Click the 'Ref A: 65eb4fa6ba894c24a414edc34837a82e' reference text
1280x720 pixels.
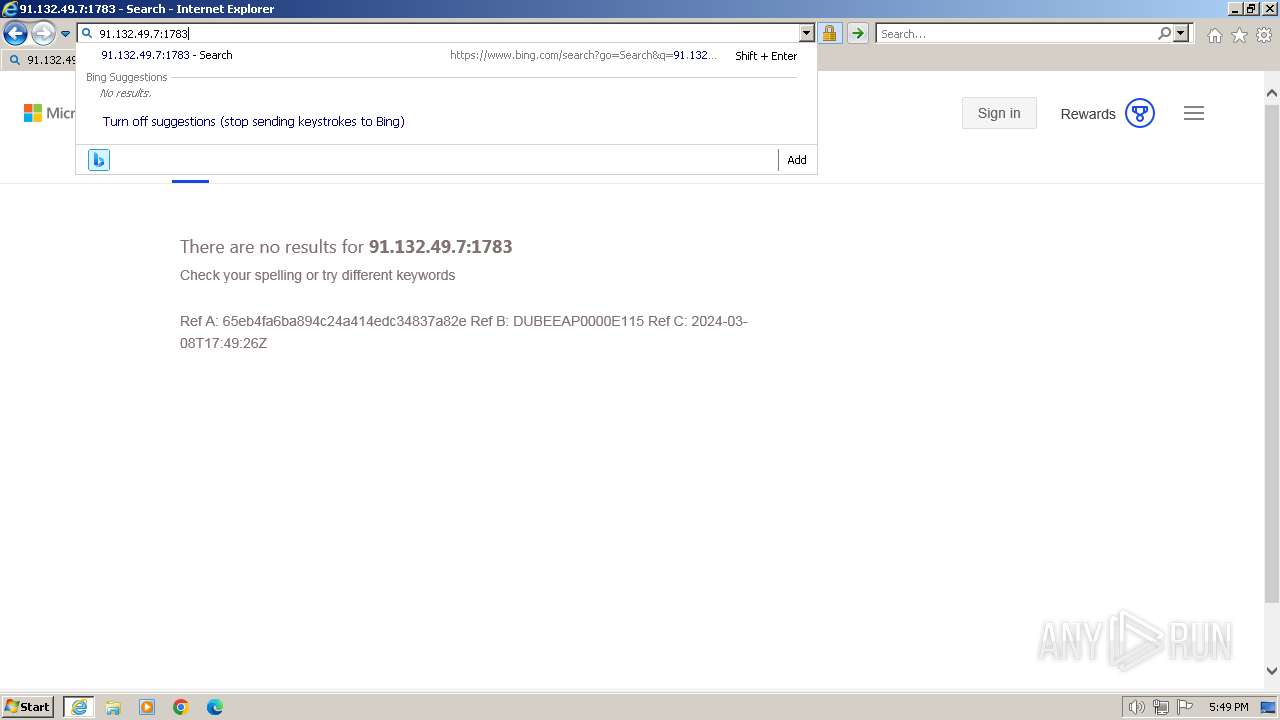click(323, 321)
